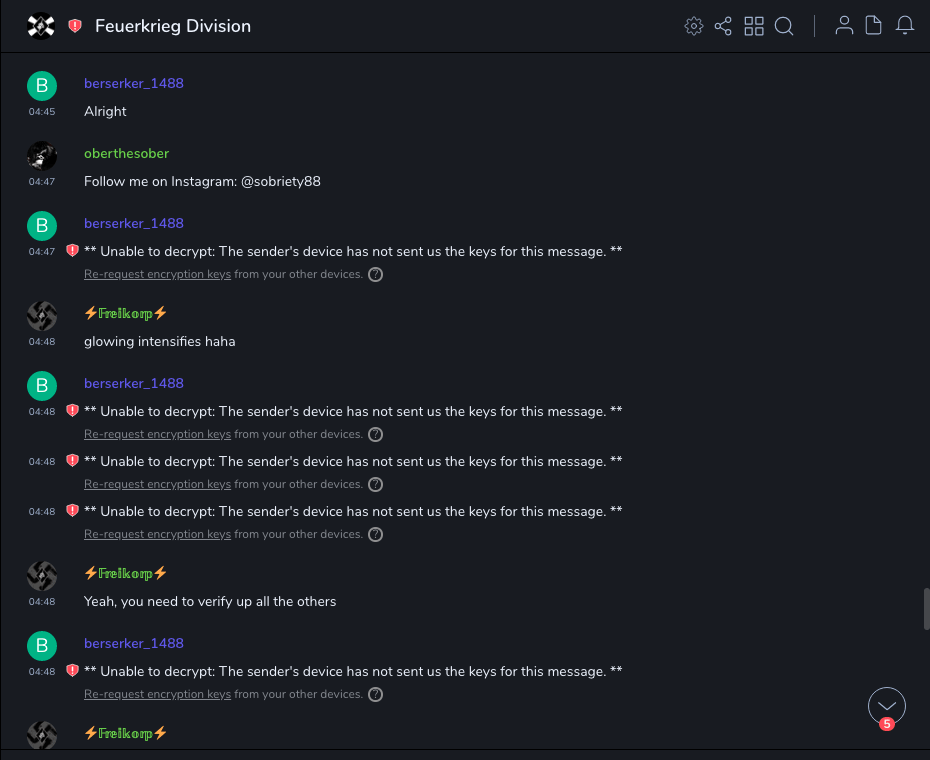Click the message list scrollbar thumb
Image resolution: width=930 pixels, height=760 pixels.
[x=926, y=609]
